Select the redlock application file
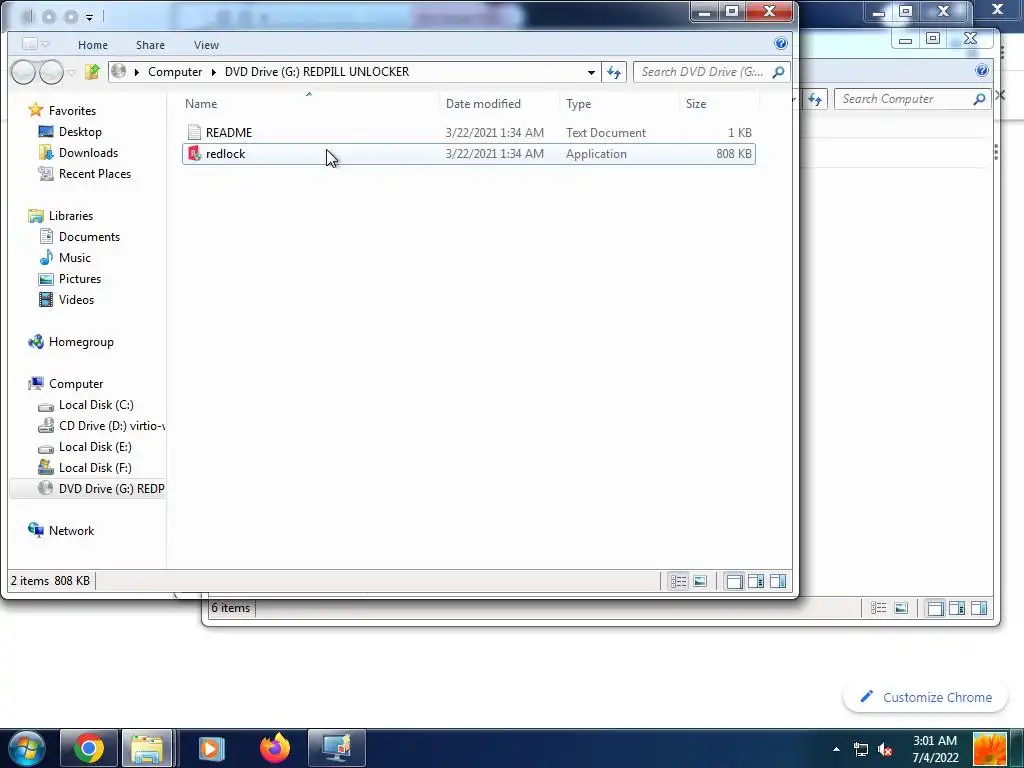This screenshot has height=768, width=1024. click(x=469, y=154)
